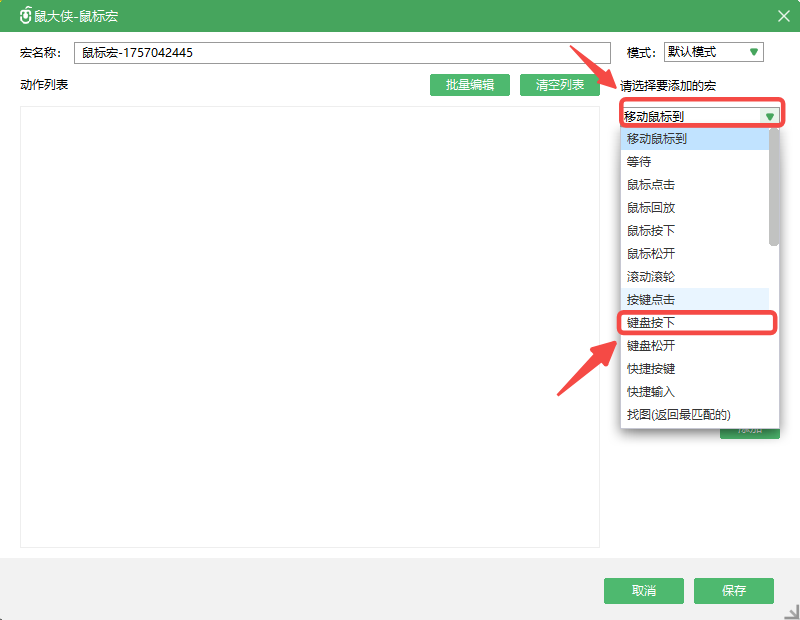This screenshot has height=620, width=800.
Task: Click the 保存 button
Action: (x=733, y=591)
